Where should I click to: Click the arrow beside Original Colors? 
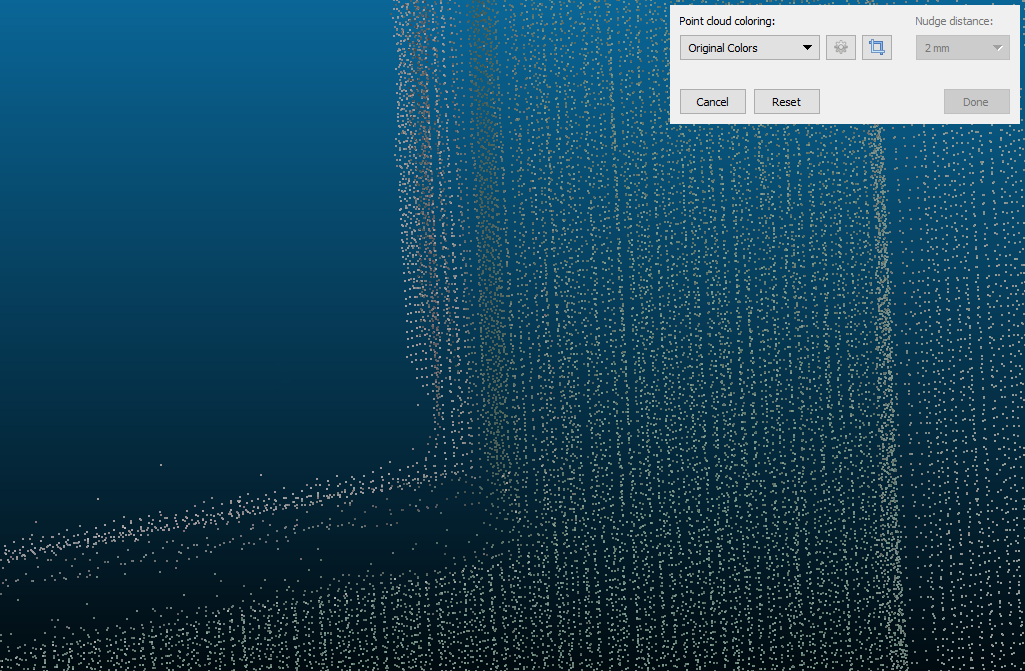pyautogui.click(x=807, y=48)
